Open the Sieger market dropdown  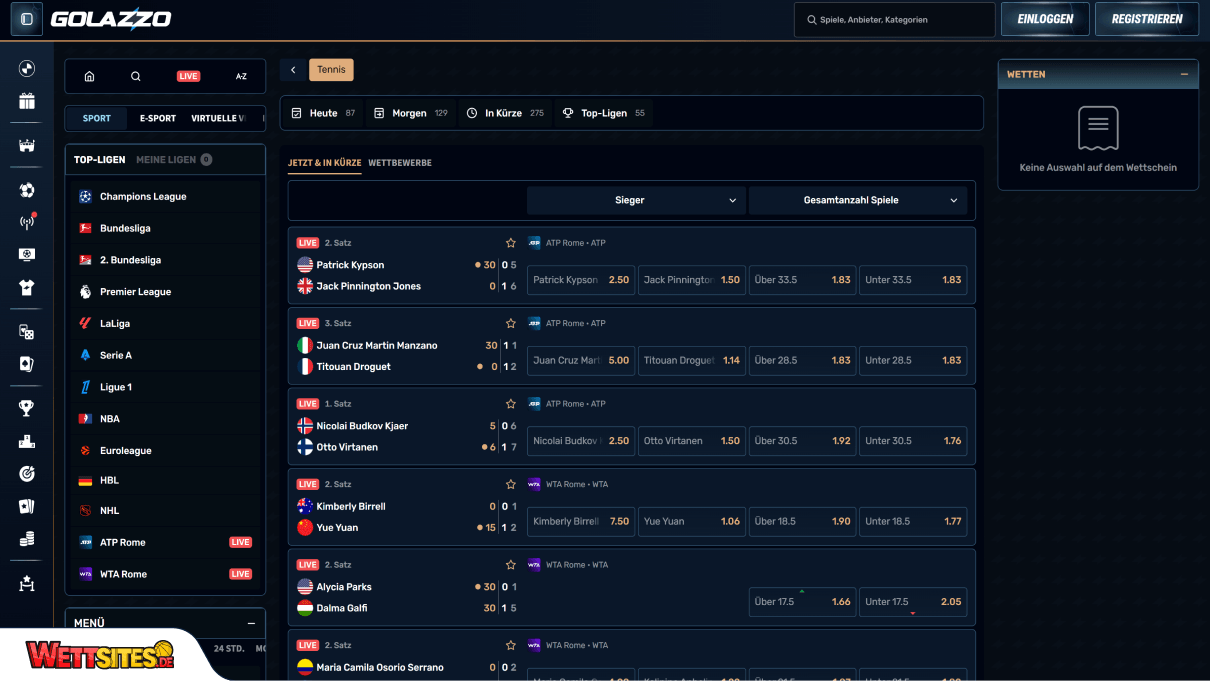(636, 200)
